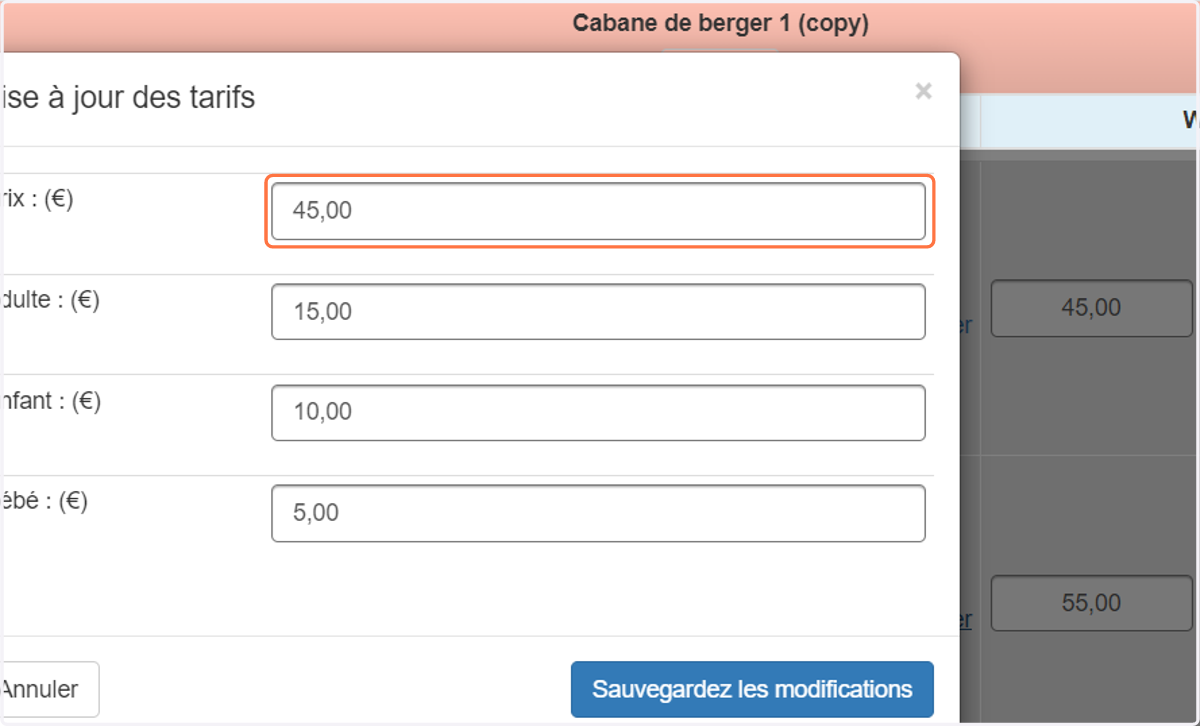The height and width of the screenshot is (726, 1200).
Task: Open the partially hidden link beside 55,00 cell
Action: click(965, 620)
